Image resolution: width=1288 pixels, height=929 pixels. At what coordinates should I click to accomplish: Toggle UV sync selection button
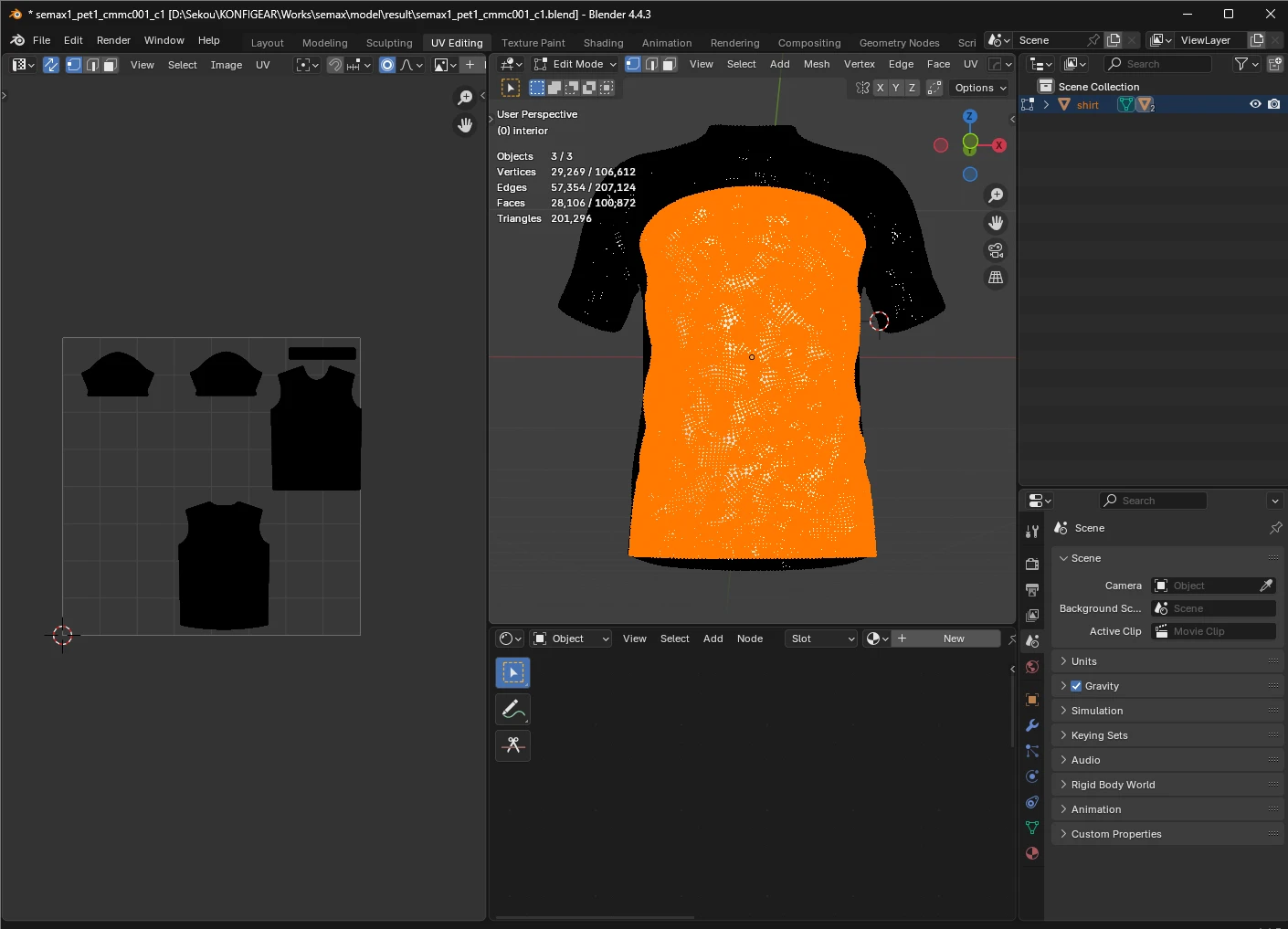(x=51, y=65)
